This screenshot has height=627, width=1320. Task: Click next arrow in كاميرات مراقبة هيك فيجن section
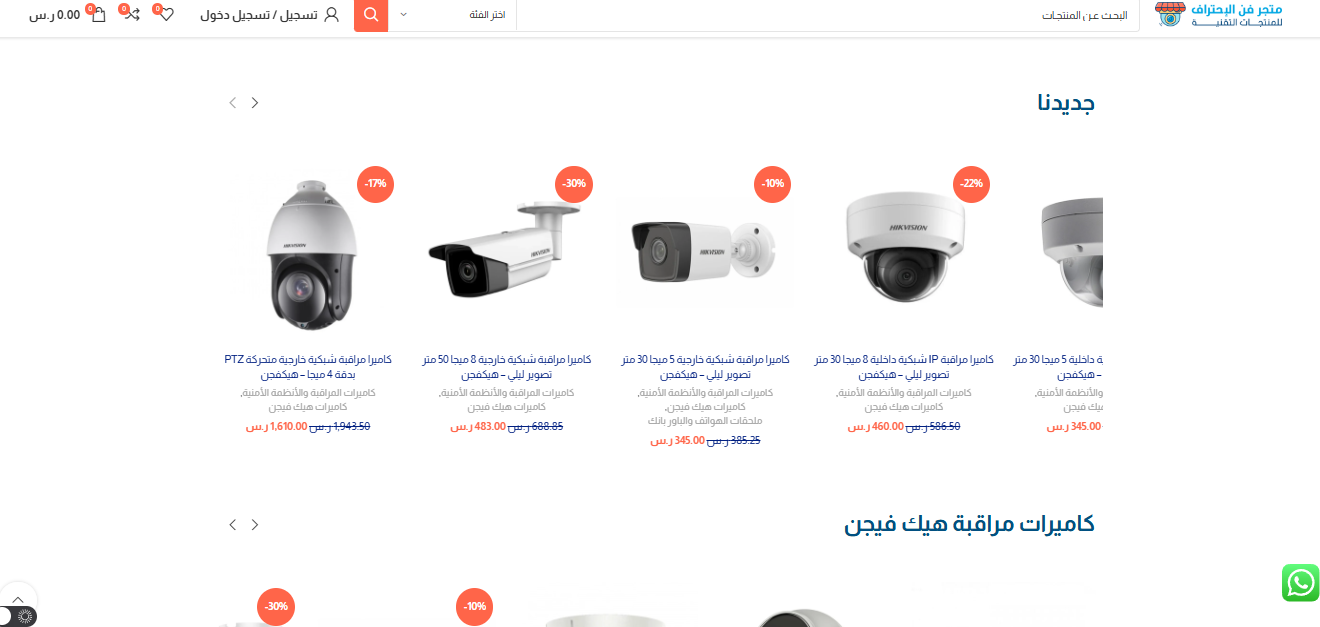[x=255, y=524]
